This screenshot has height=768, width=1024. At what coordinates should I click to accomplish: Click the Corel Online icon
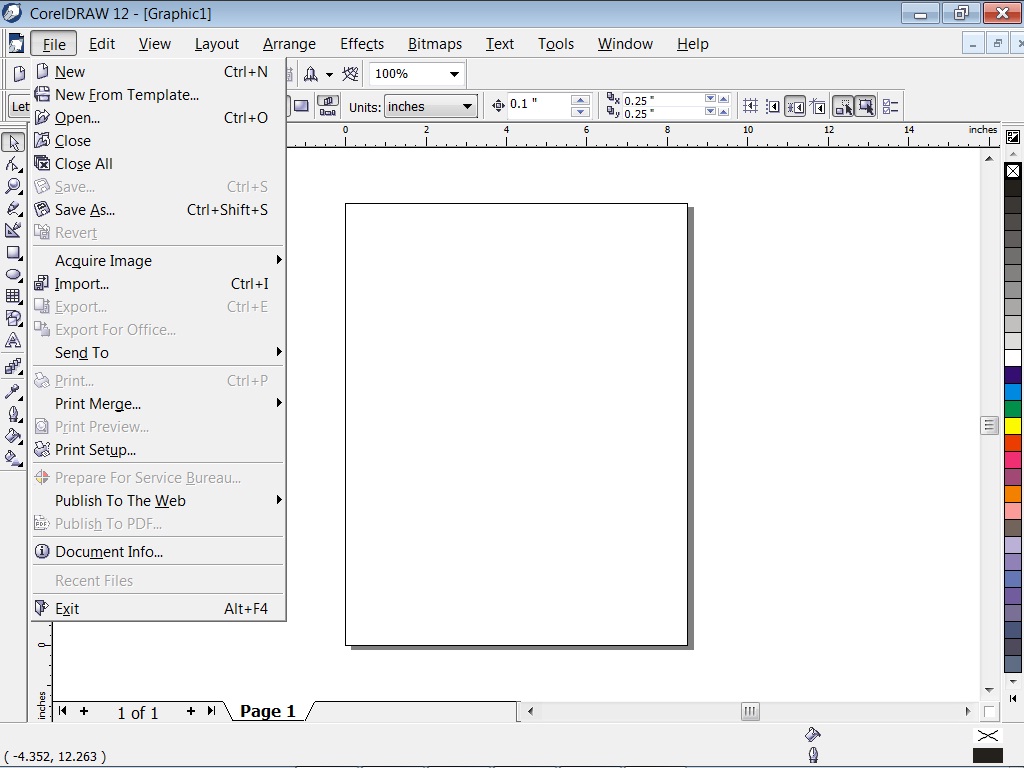click(x=351, y=74)
